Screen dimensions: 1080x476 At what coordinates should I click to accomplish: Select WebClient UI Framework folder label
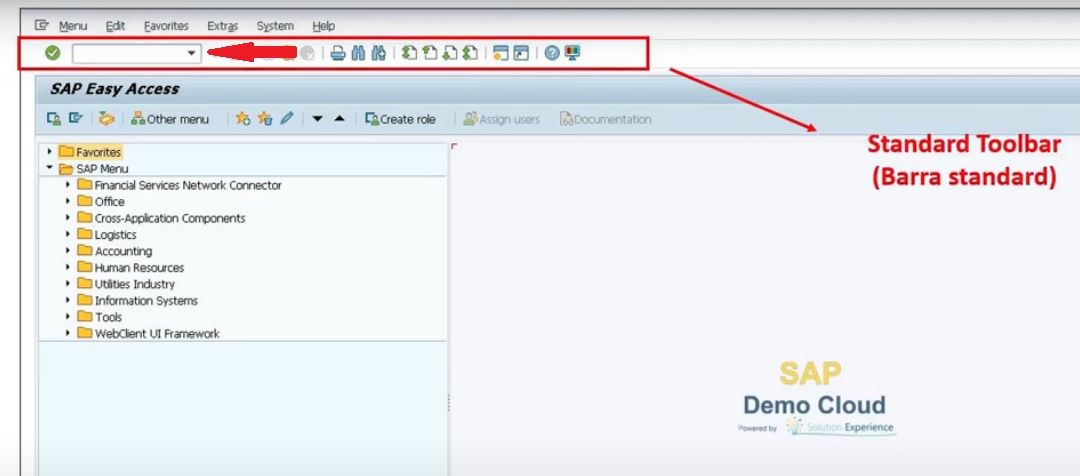point(157,333)
